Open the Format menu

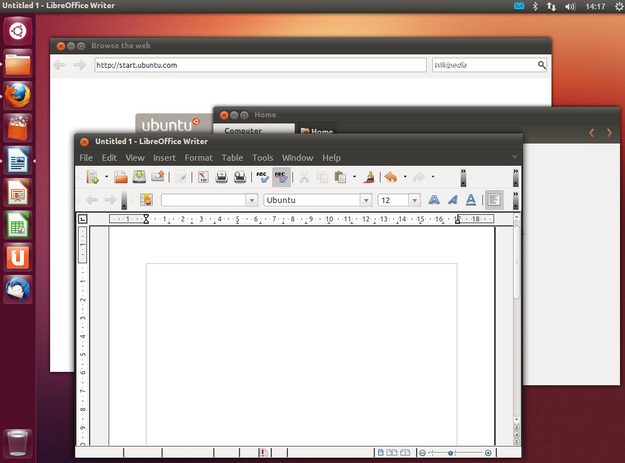click(199, 158)
